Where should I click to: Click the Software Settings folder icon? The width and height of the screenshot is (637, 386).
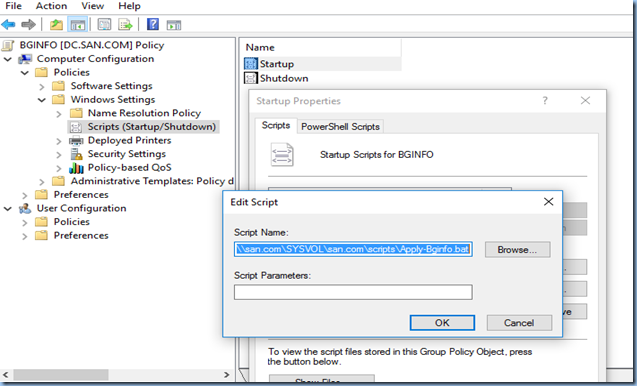click(x=58, y=86)
